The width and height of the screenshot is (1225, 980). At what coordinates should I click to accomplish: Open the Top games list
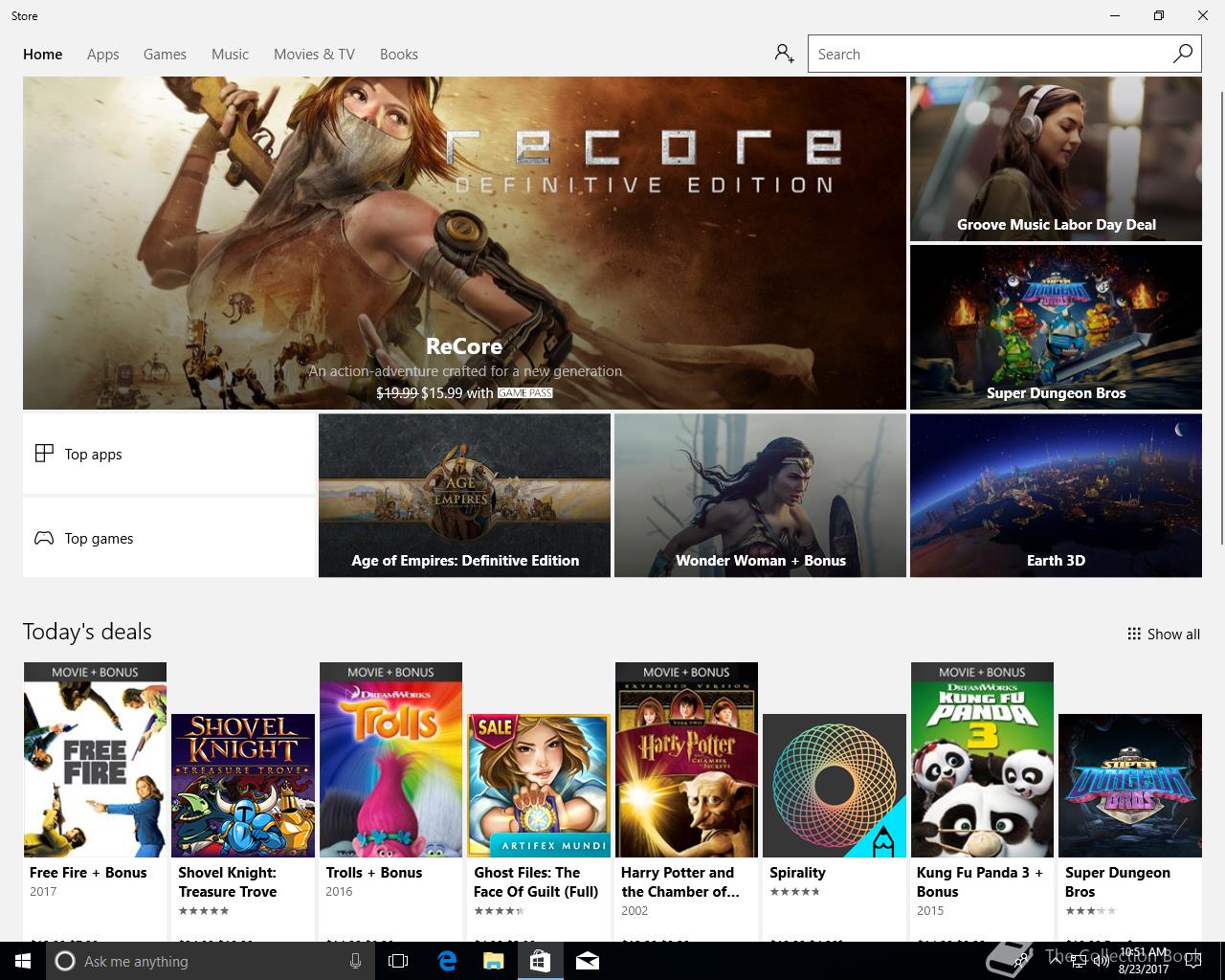click(x=168, y=538)
